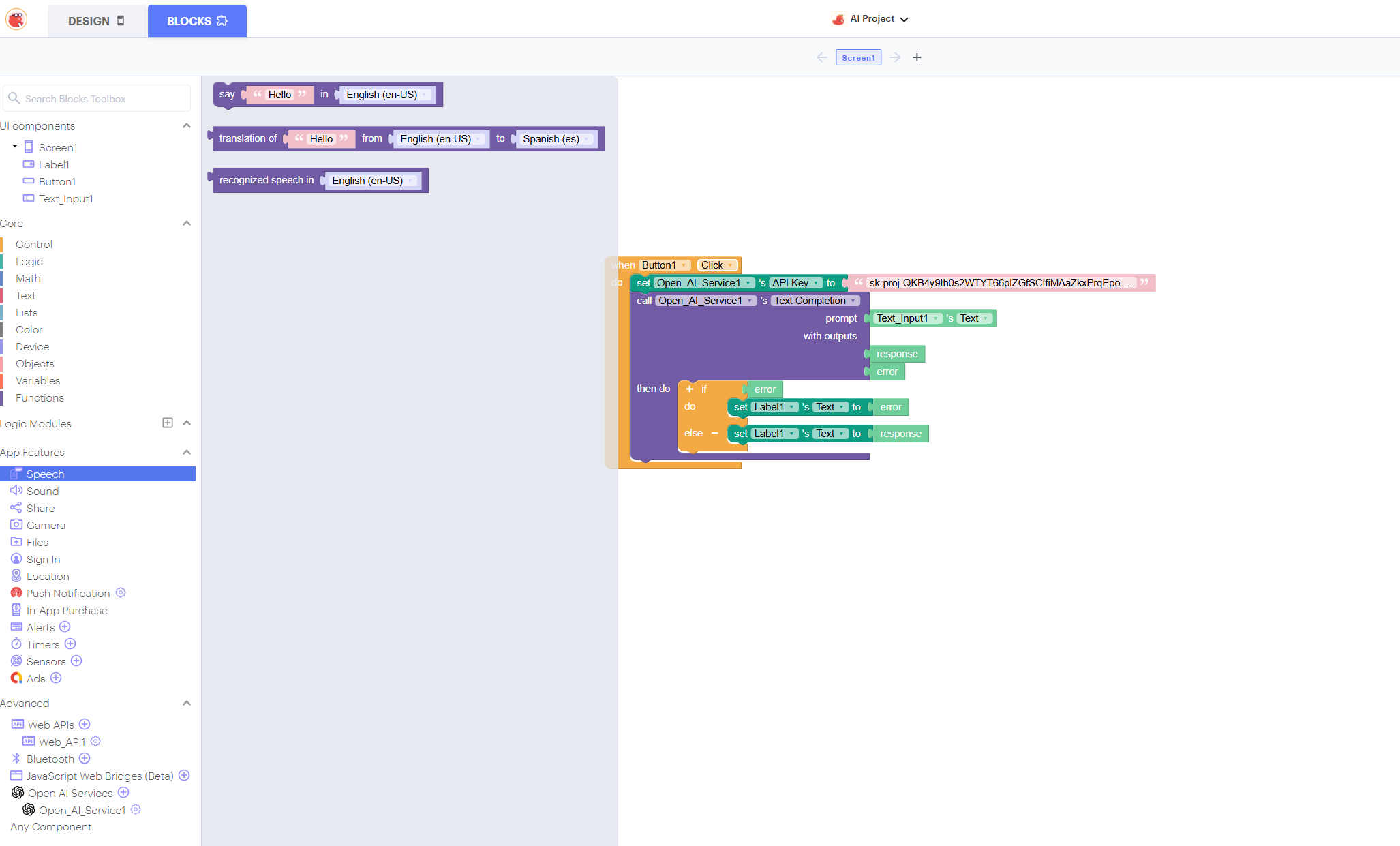Go to previous screen arrow
Screen dimensions: 1400x846
click(822, 57)
